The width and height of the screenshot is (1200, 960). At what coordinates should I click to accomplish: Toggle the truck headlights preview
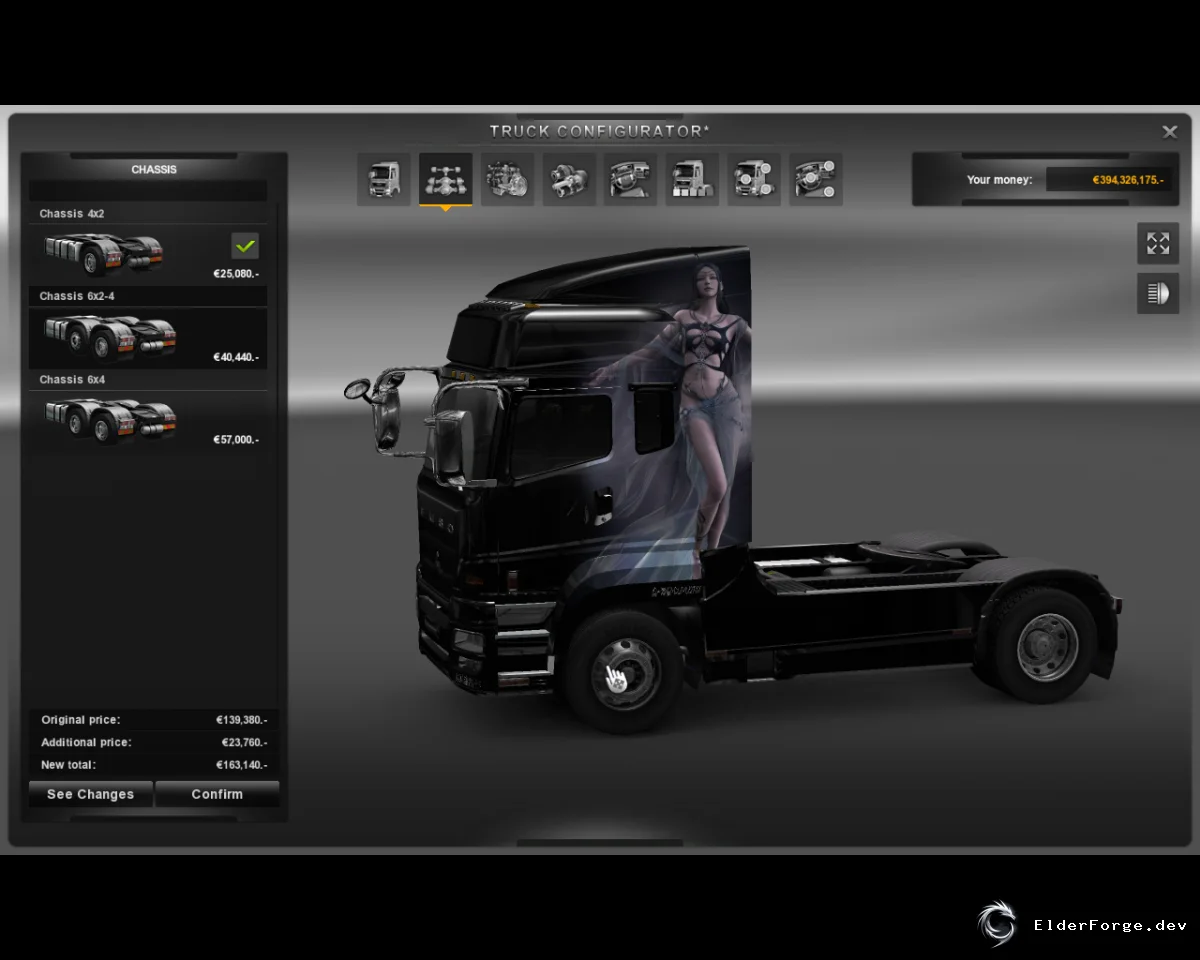(1158, 294)
